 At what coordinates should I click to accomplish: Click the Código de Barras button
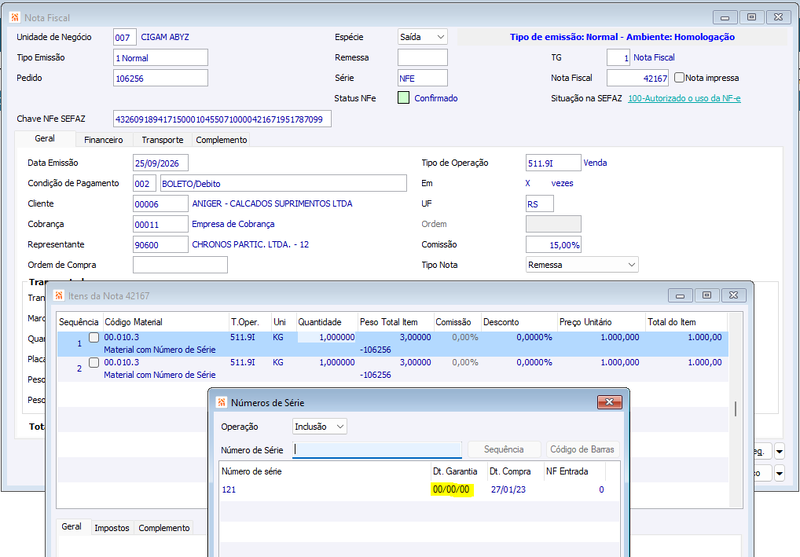[582, 449]
